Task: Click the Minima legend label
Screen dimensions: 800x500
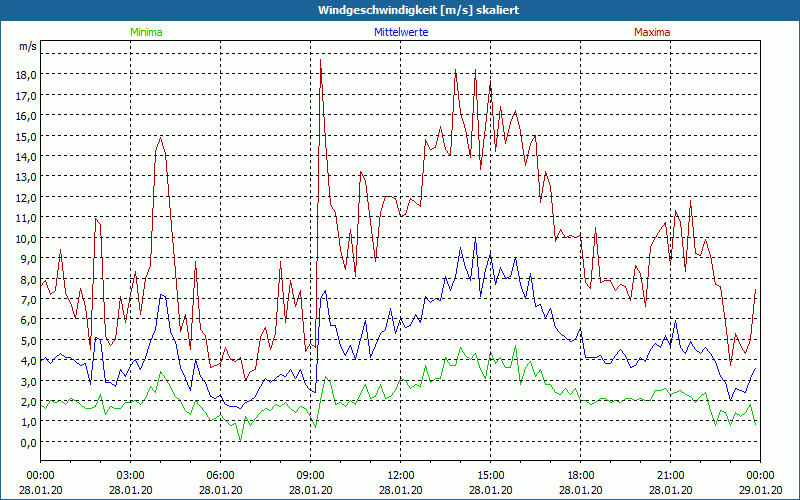Action: click(145, 32)
